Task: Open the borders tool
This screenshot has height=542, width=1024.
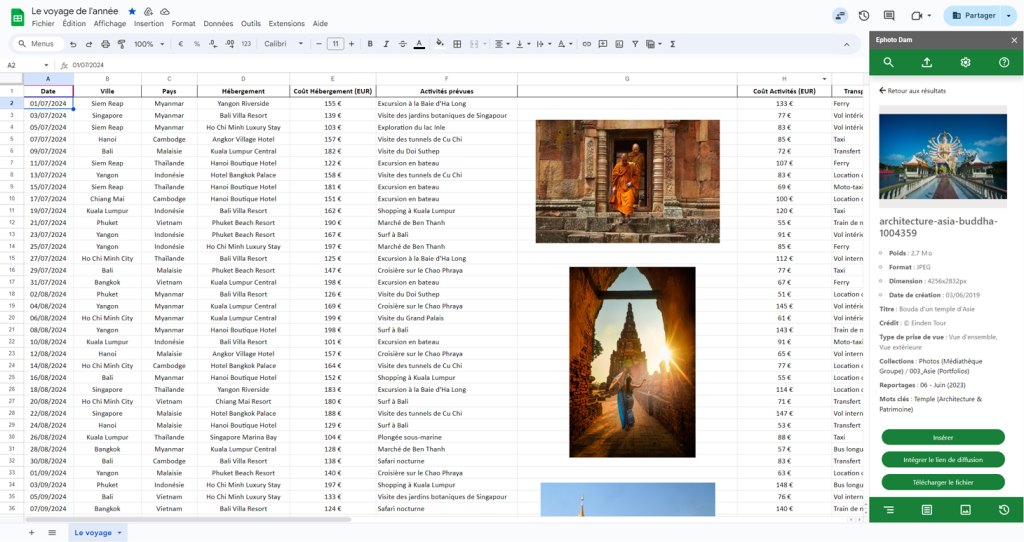Action: tap(457, 44)
